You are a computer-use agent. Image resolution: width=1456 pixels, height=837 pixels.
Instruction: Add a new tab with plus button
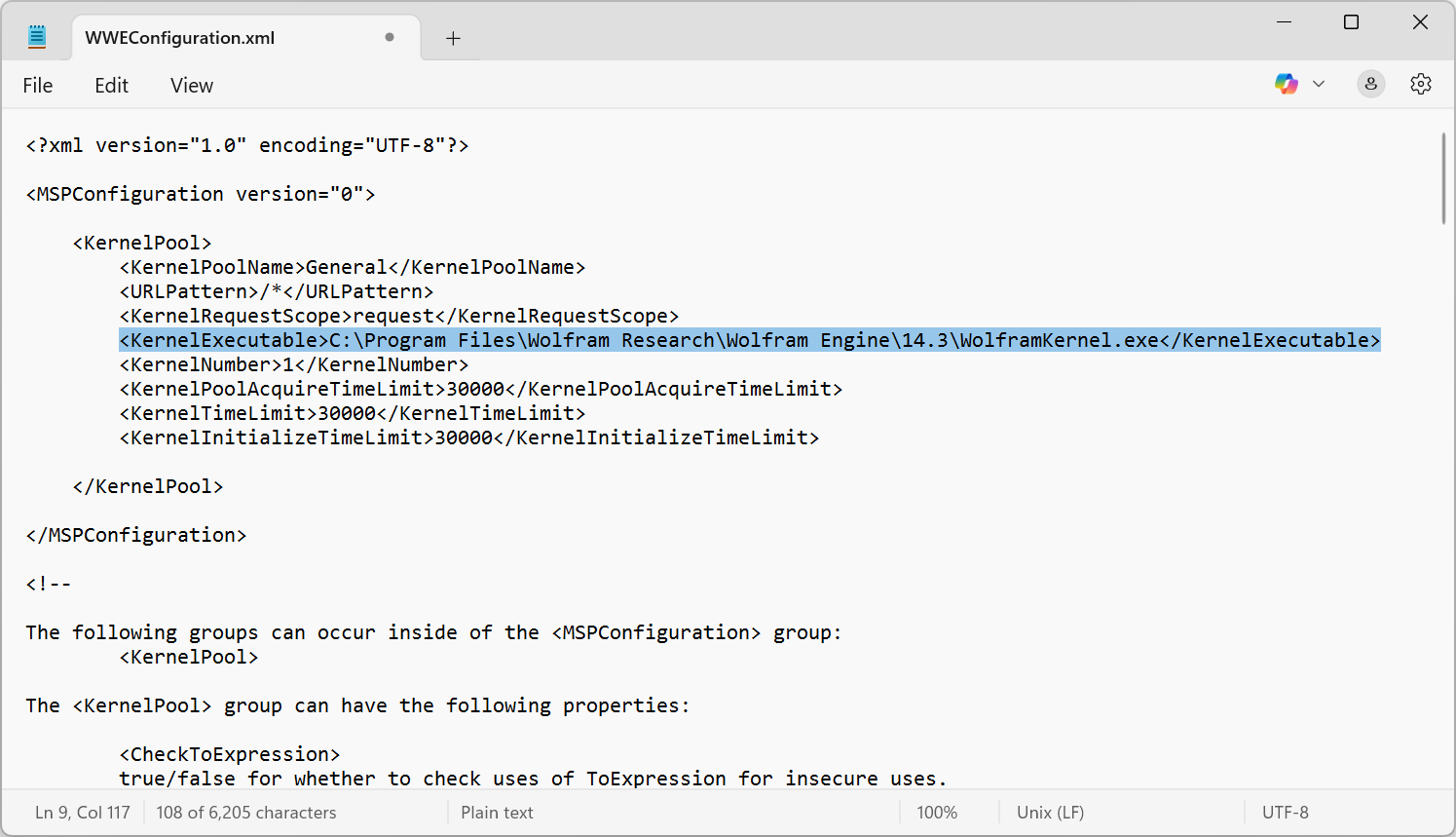click(x=453, y=38)
